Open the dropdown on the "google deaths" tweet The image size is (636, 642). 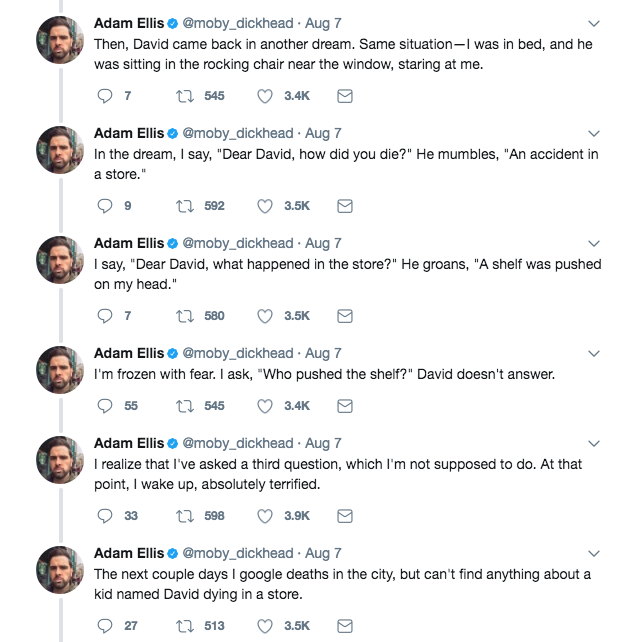pyautogui.click(x=594, y=553)
